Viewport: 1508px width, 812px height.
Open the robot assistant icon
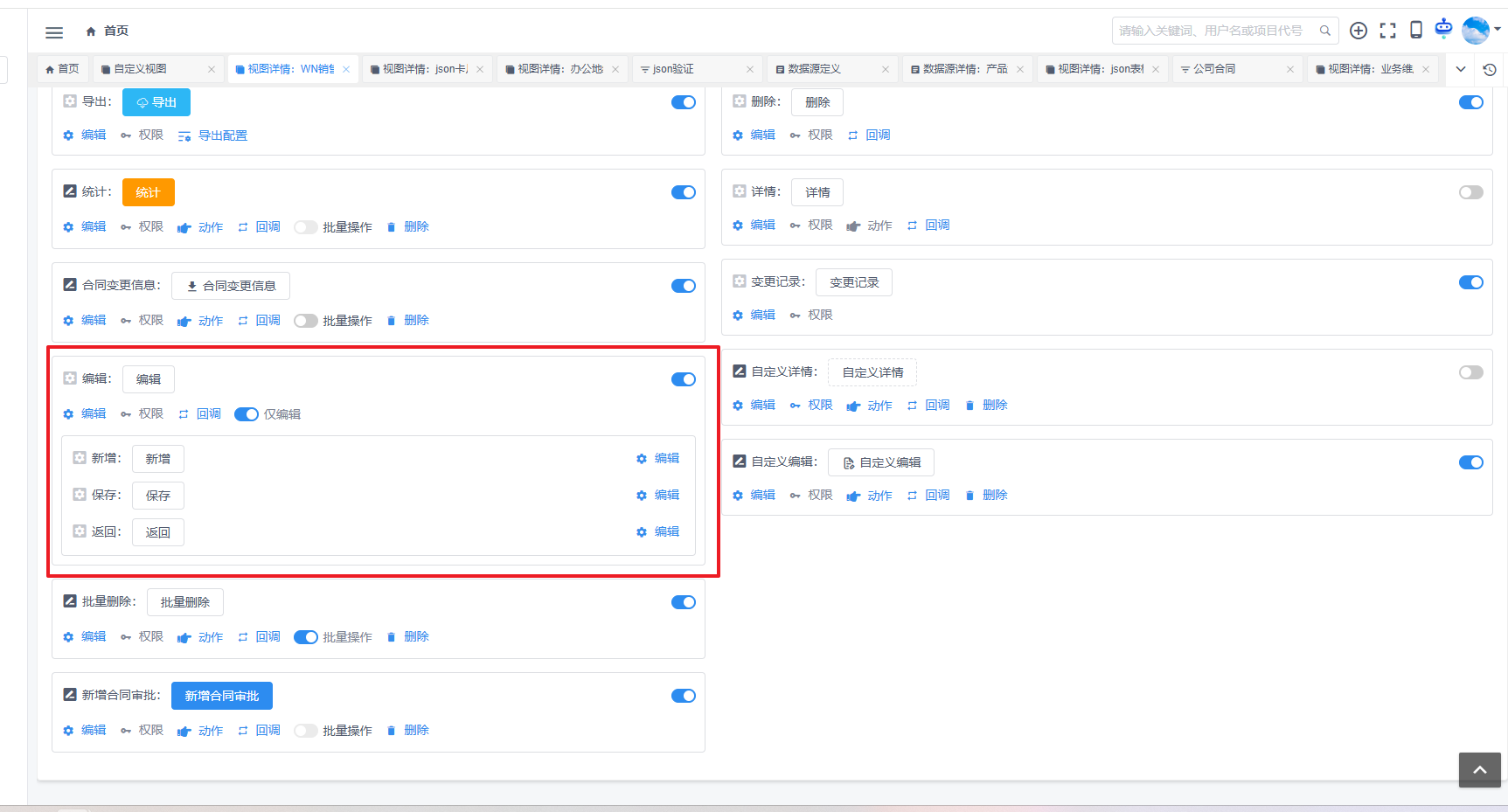tap(1443, 28)
